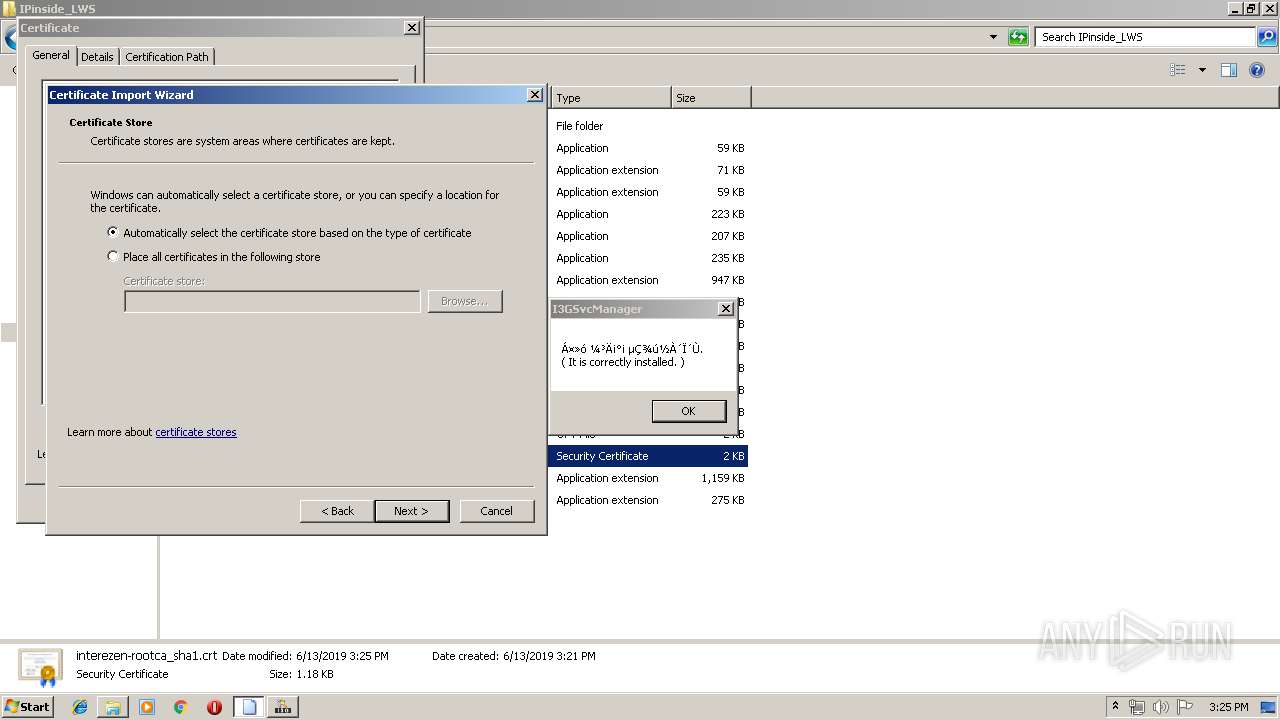The image size is (1280, 720).
Task: Select the 71 KB Application extension row
Action: click(x=650, y=170)
